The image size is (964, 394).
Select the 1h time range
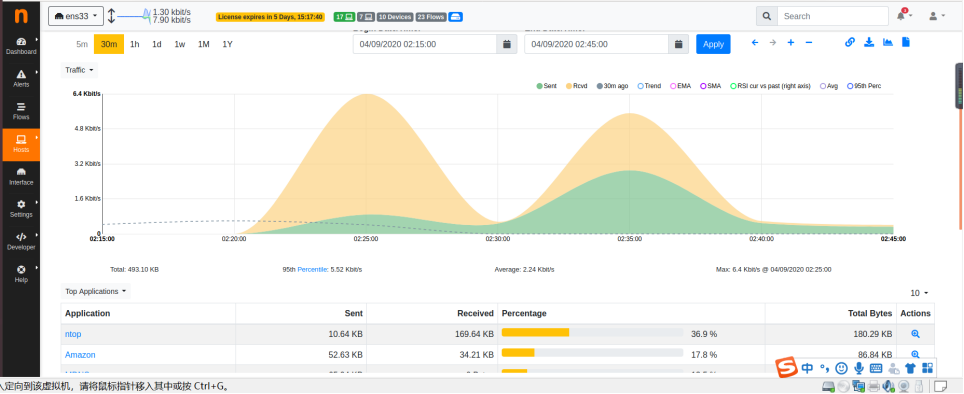coord(135,44)
